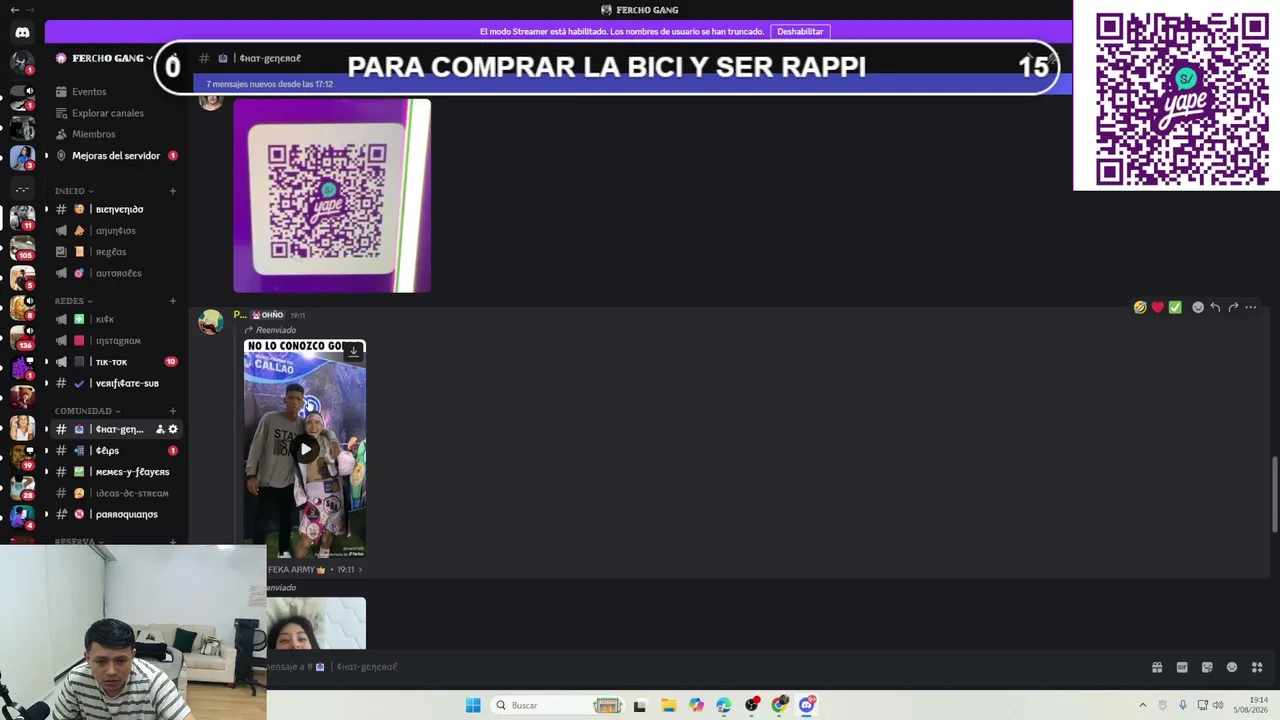Open more message options ellipsis
Image resolution: width=1280 pixels, height=720 pixels.
(1251, 307)
